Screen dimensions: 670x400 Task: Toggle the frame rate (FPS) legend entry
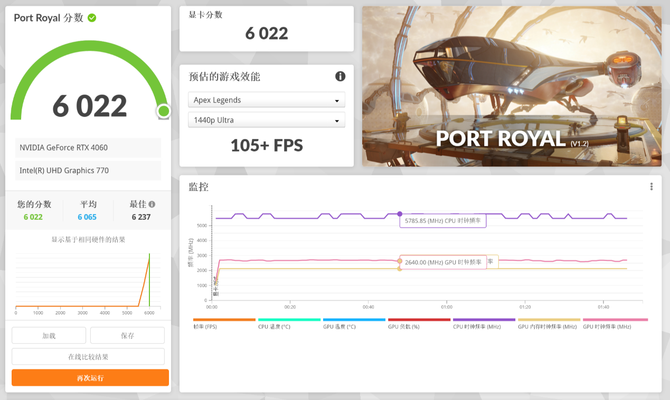click(x=224, y=324)
